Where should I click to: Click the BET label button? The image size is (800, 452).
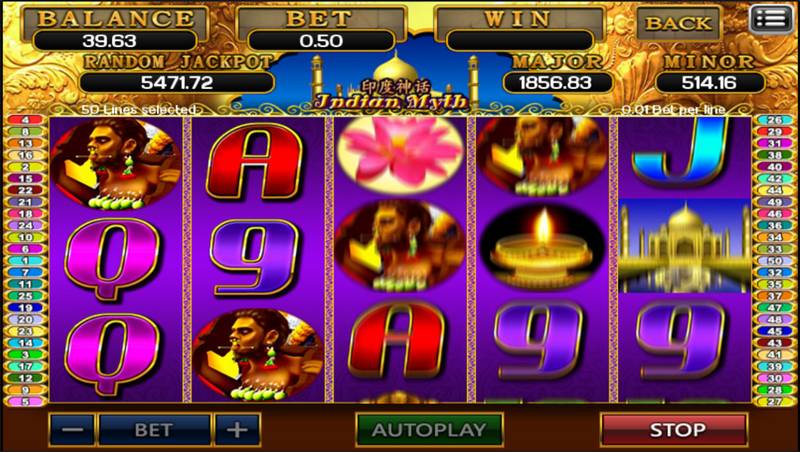pyautogui.click(x=154, y=430)
